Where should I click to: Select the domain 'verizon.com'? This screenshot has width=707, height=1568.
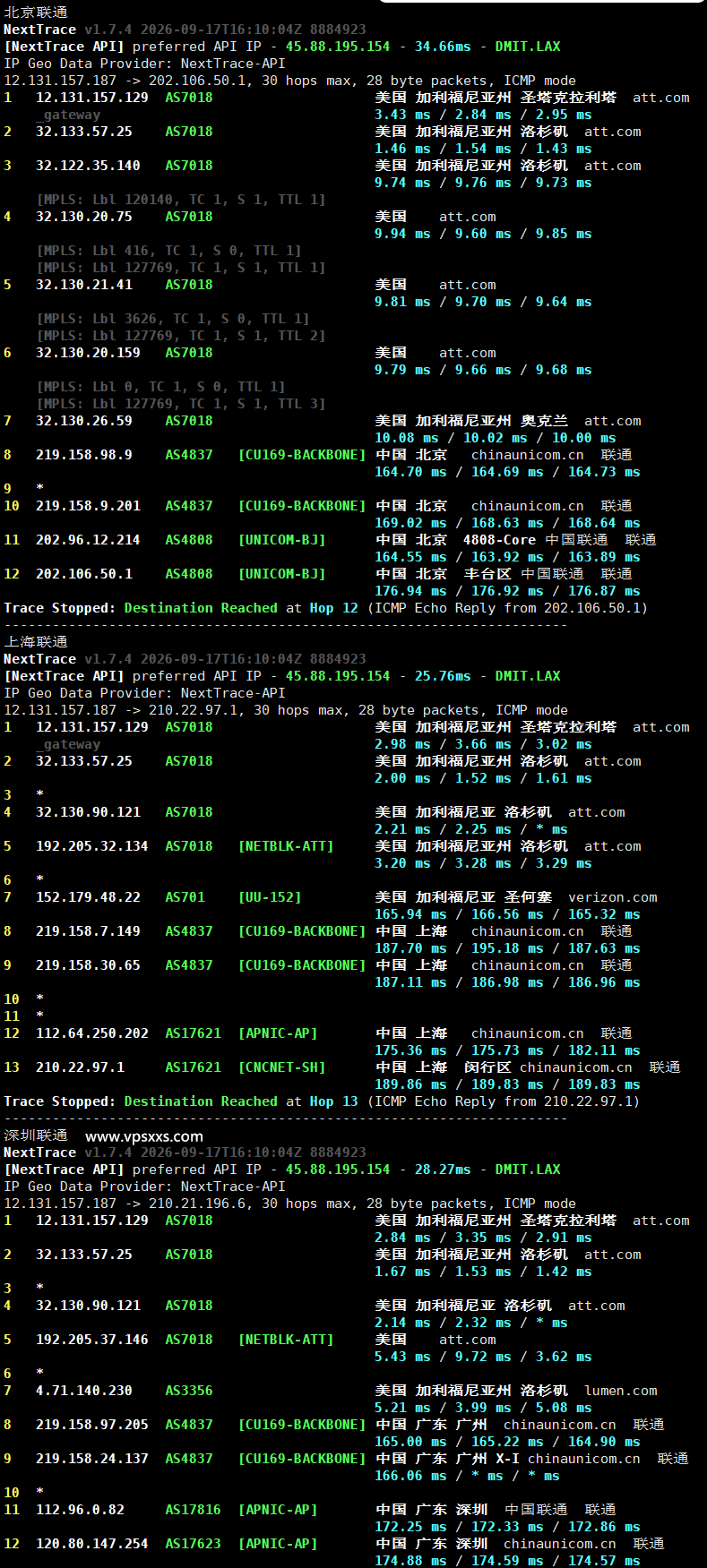pos(613,897)
